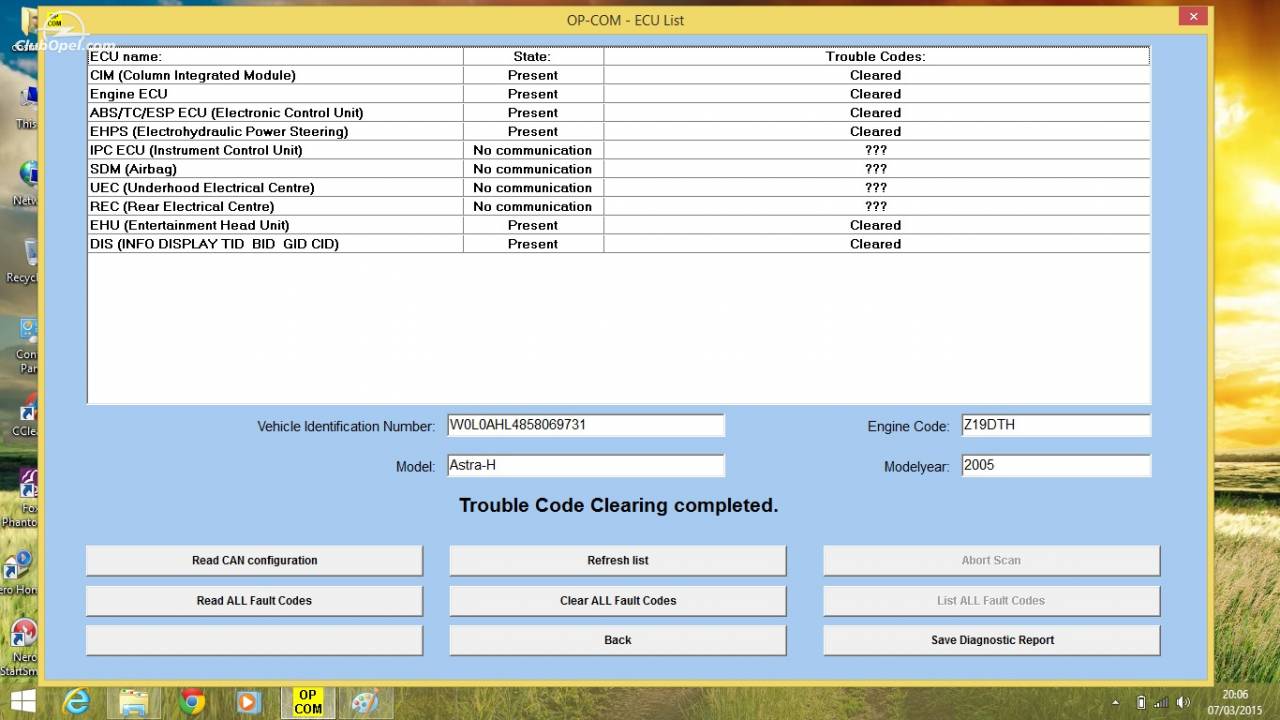This screenshot has height=720, width=1280.
Task: Select the CCleaner desktop shortcut
Action: pos(24,415)
